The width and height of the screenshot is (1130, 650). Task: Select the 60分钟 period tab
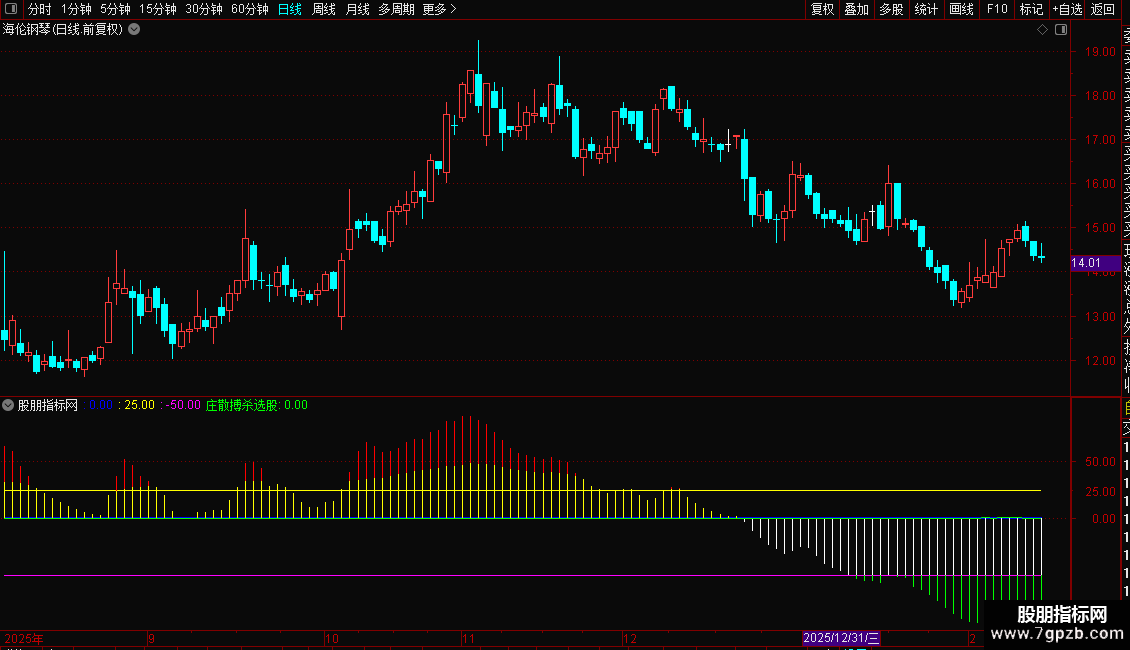pos(250,9)
